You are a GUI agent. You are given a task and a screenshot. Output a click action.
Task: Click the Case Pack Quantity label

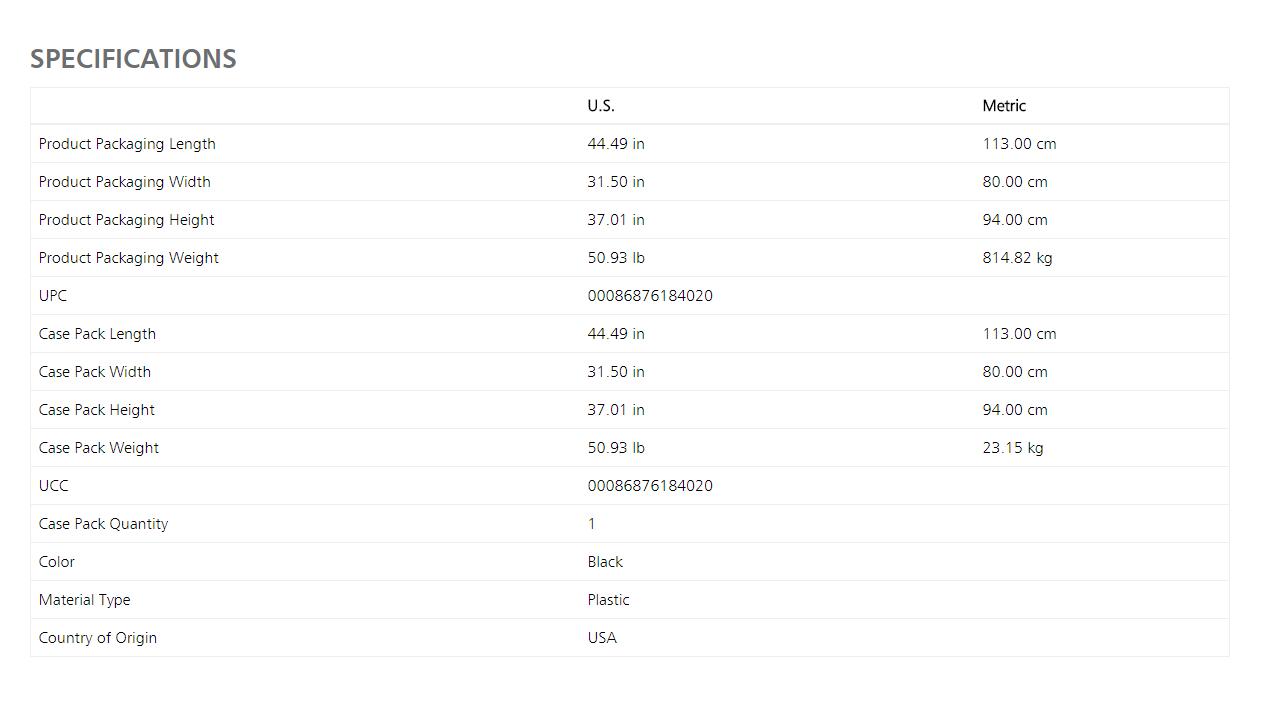[103, 524]
